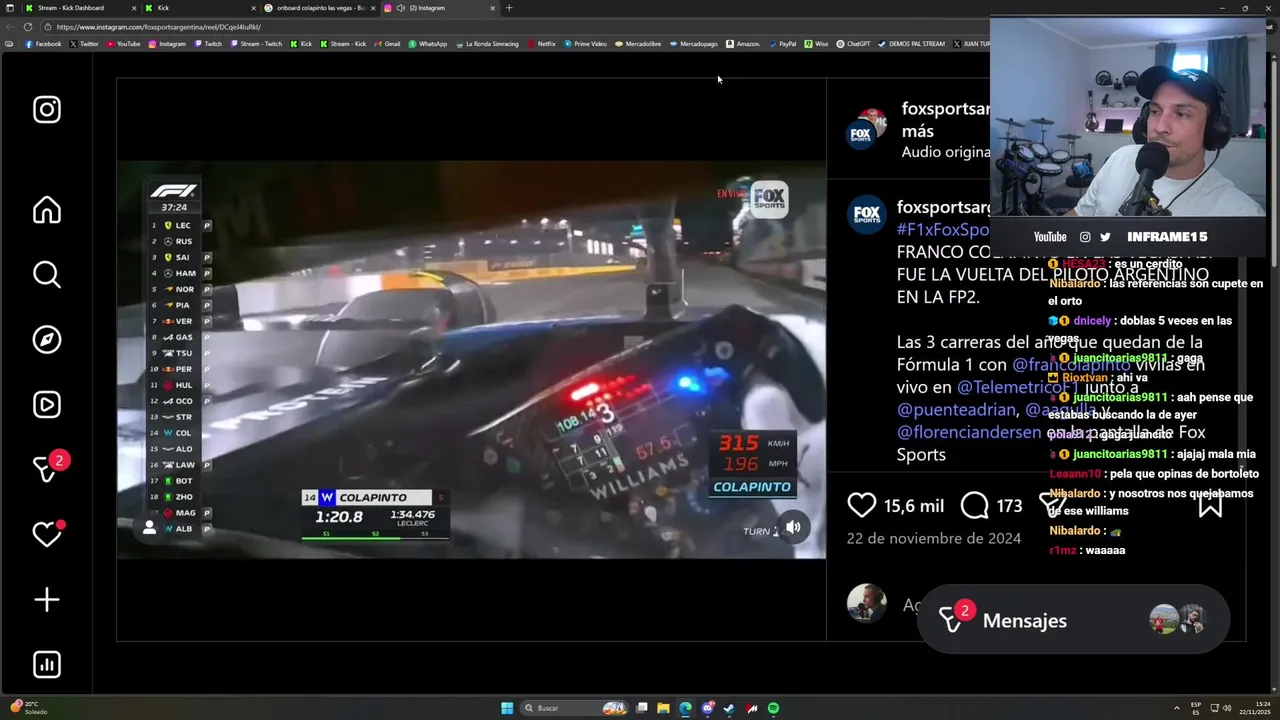Go to Instagram Home feed icon
The width and height of the screenshot is (1280, 720).
[x=47, y=210]
